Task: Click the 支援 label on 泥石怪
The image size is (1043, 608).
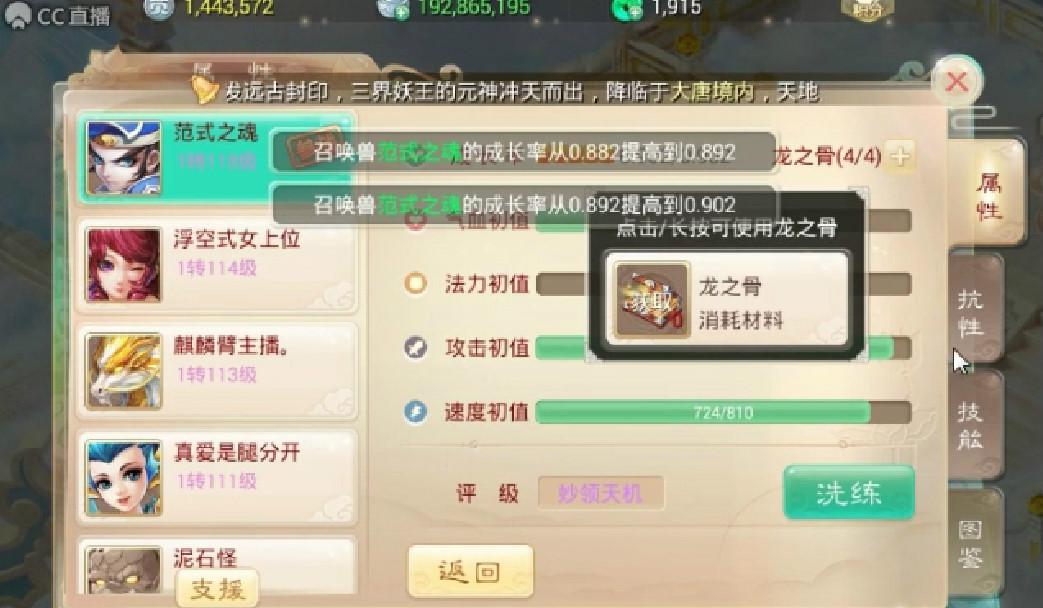Action: click(x=218, y=588)
